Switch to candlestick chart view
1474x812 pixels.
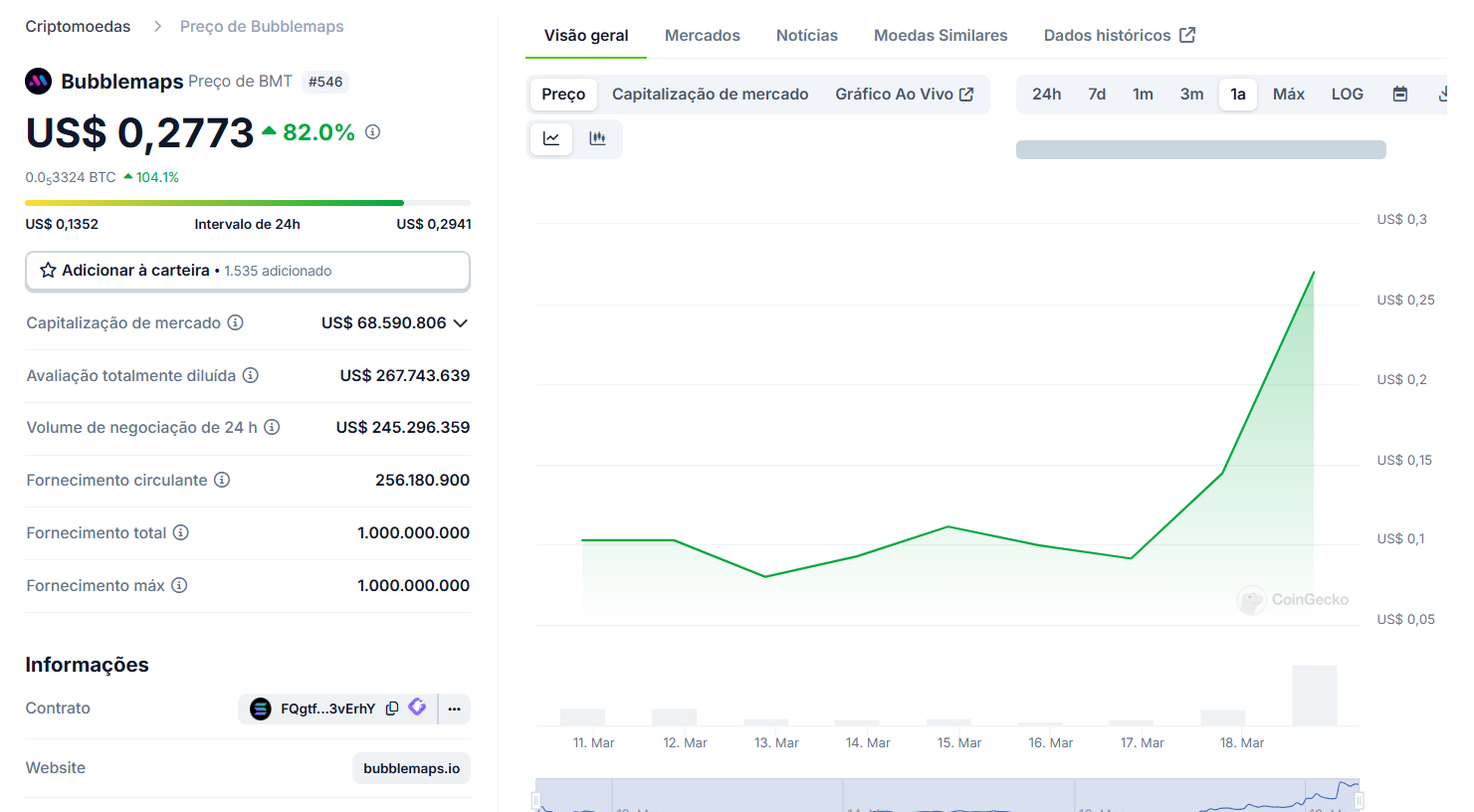pyautogui.click(x=597, y=138)
